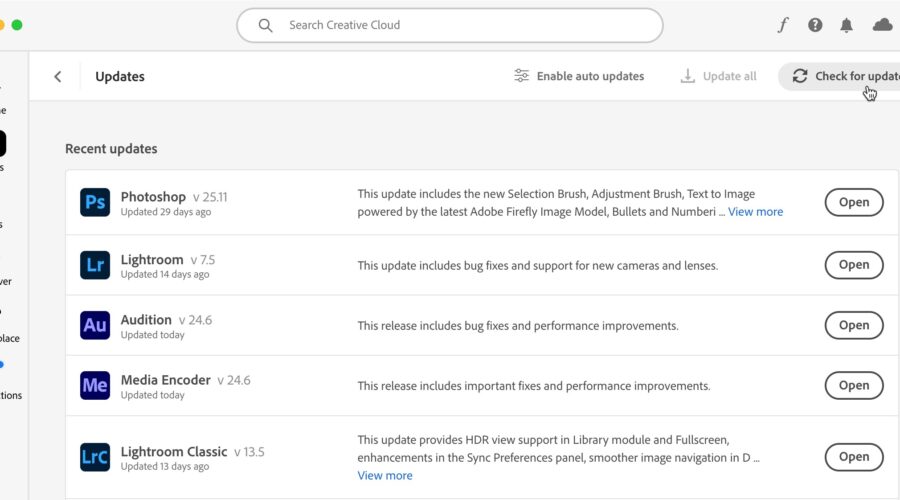Click Lightroom Classic version v 13.5
Screen dimensions: 900x500
(x=249, y=452)
